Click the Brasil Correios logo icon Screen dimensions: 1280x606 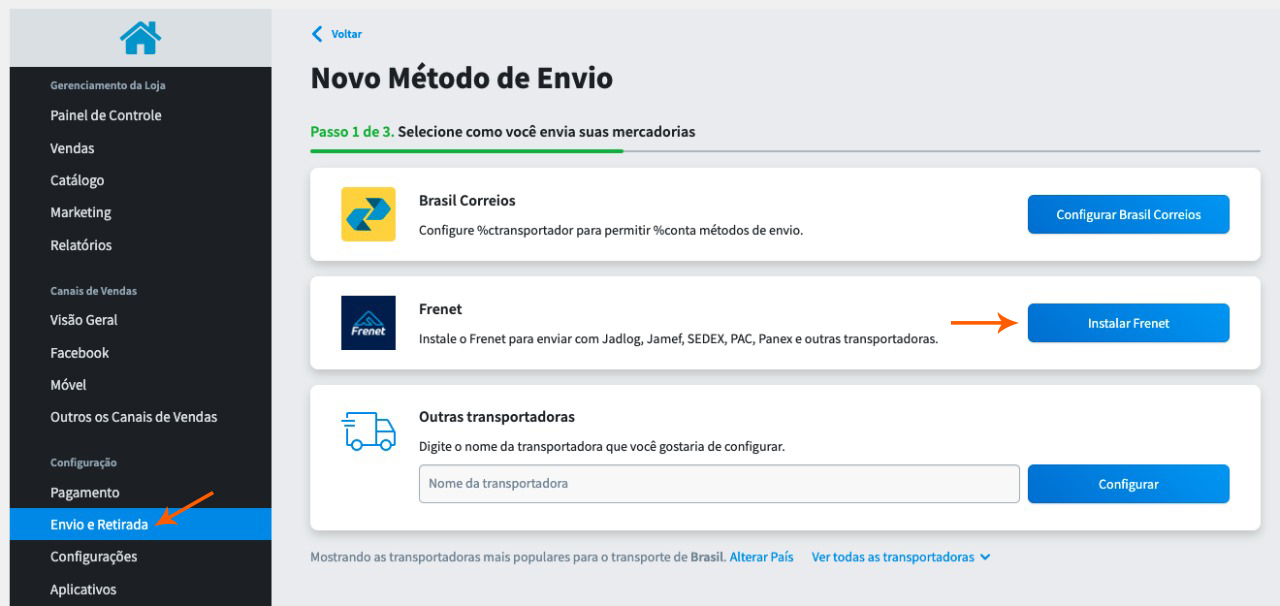tap(369, 214)
